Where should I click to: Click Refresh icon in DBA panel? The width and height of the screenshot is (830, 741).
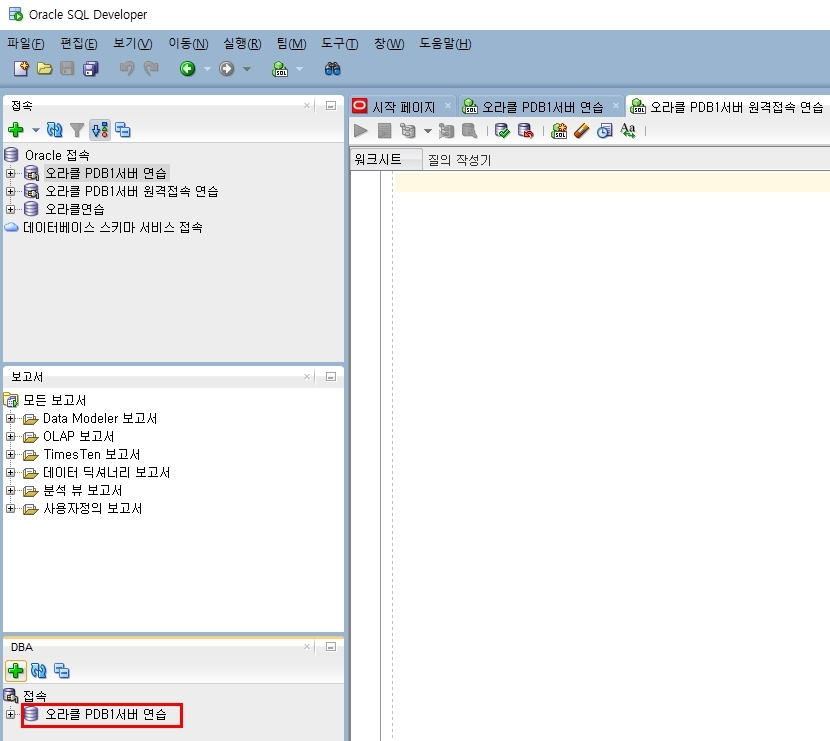tap(39, 671)
